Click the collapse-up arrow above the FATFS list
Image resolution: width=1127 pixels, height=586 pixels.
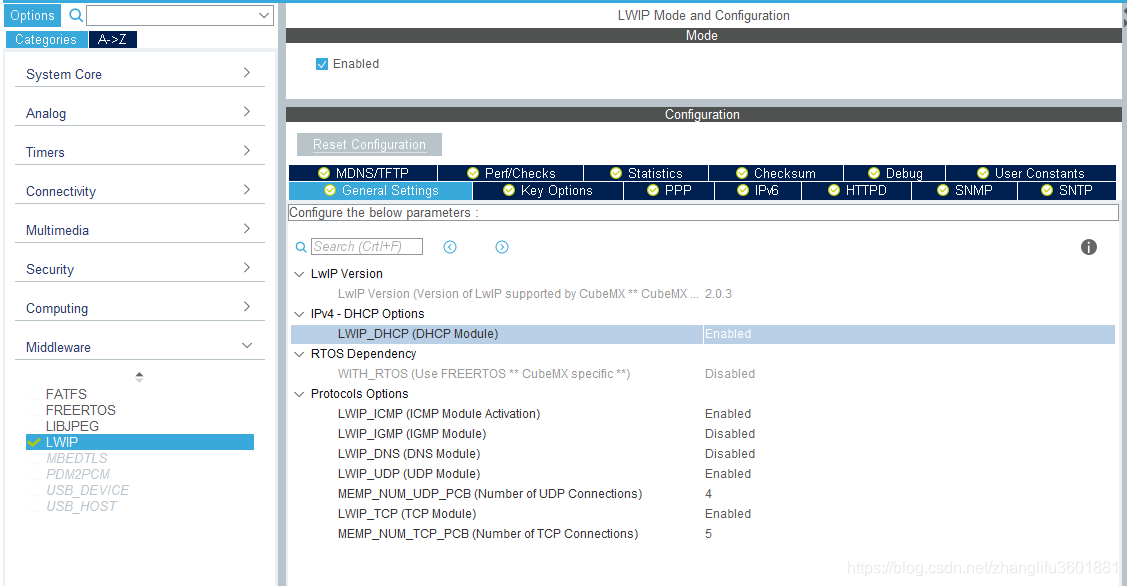139,376
